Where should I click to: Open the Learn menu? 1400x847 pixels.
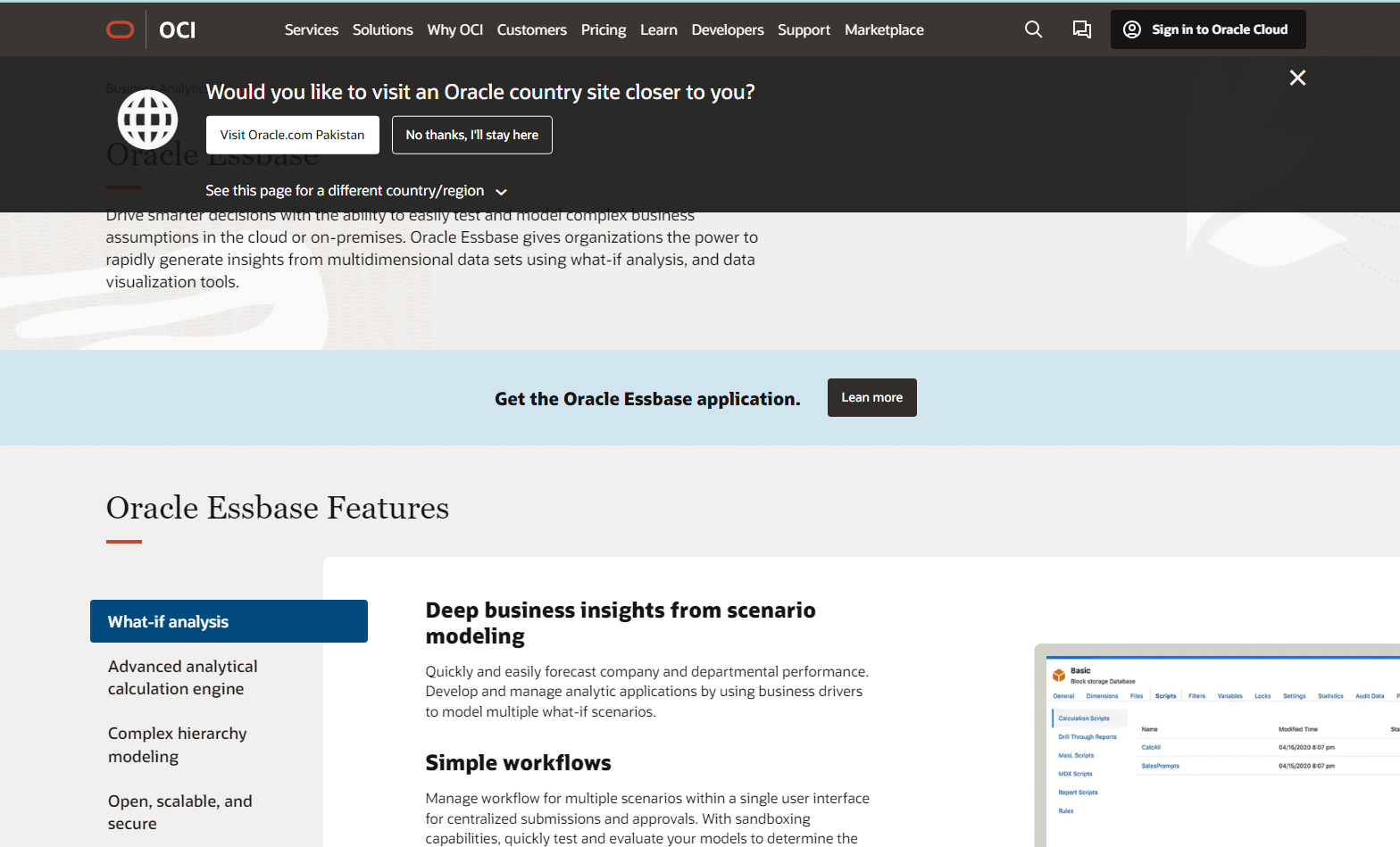pos(659,29)
